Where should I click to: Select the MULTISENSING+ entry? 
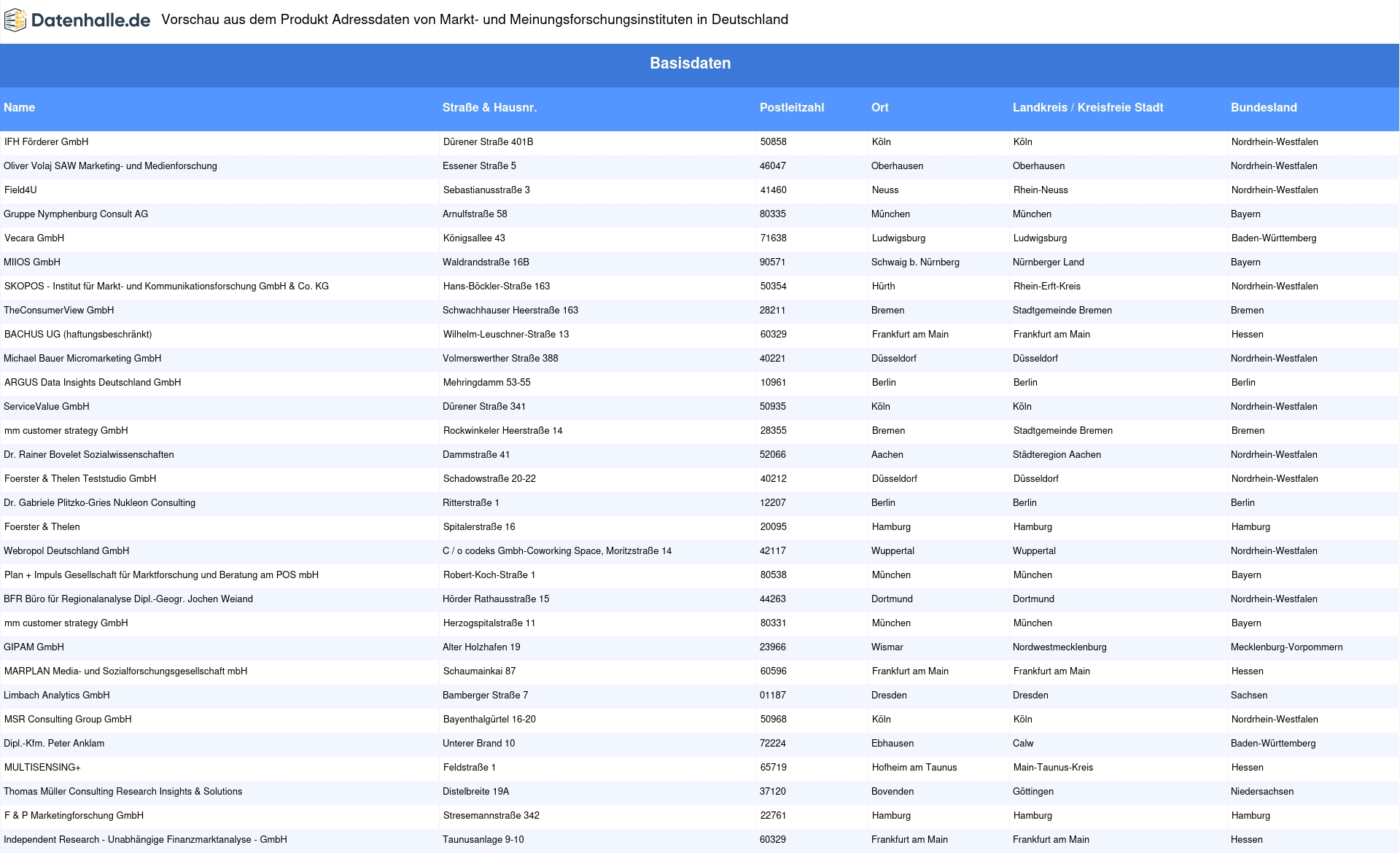pos(43,768)
